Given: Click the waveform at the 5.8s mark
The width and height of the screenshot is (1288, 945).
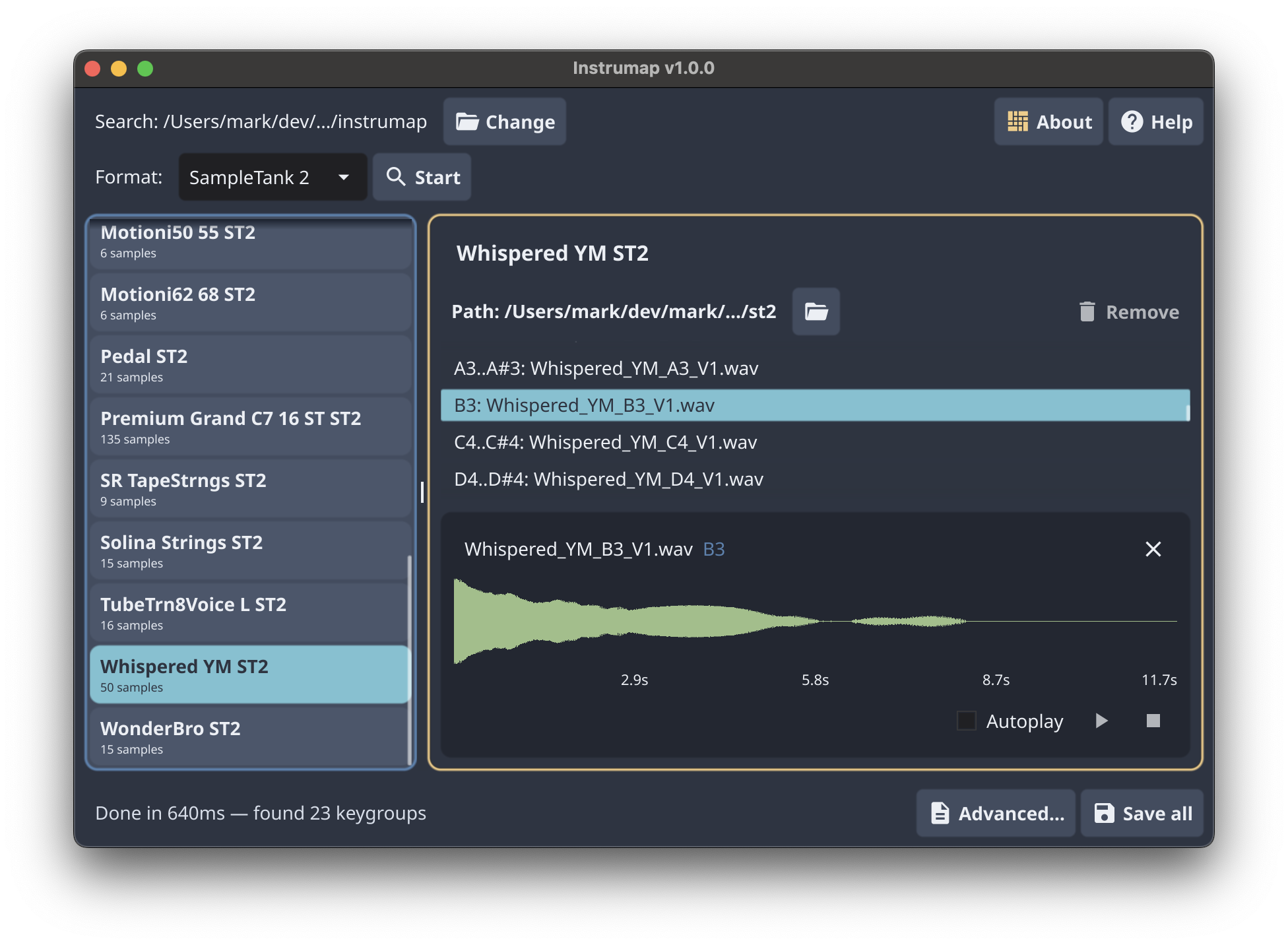Looking at the screenshot, I should click(816, 622).
